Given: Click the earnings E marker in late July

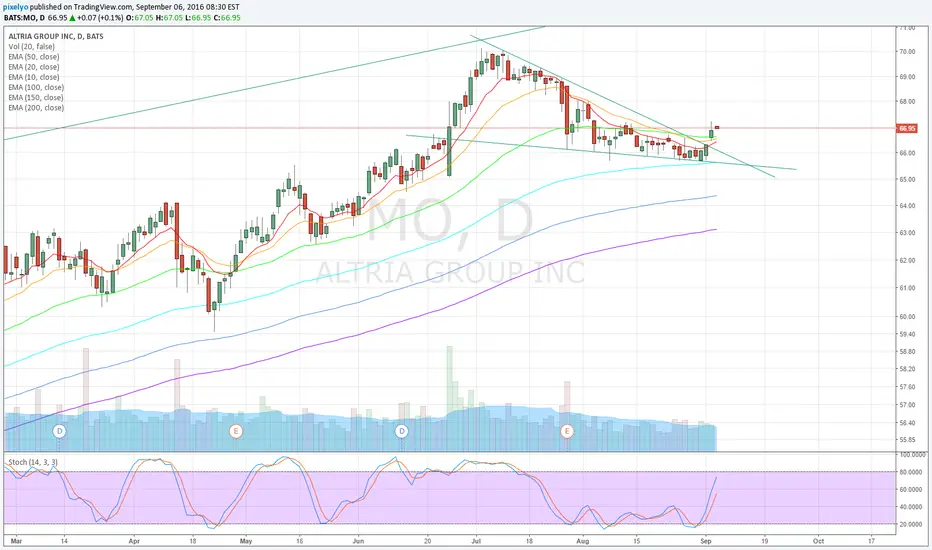Looking at the screenshot, I should [x=567, y=430].
